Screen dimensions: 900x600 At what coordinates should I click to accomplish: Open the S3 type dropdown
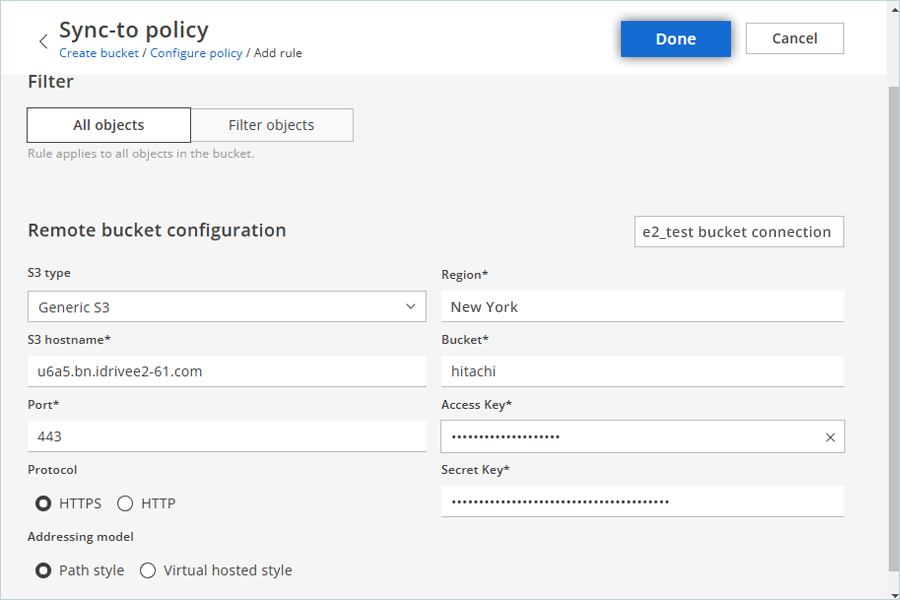click(227, 307)
